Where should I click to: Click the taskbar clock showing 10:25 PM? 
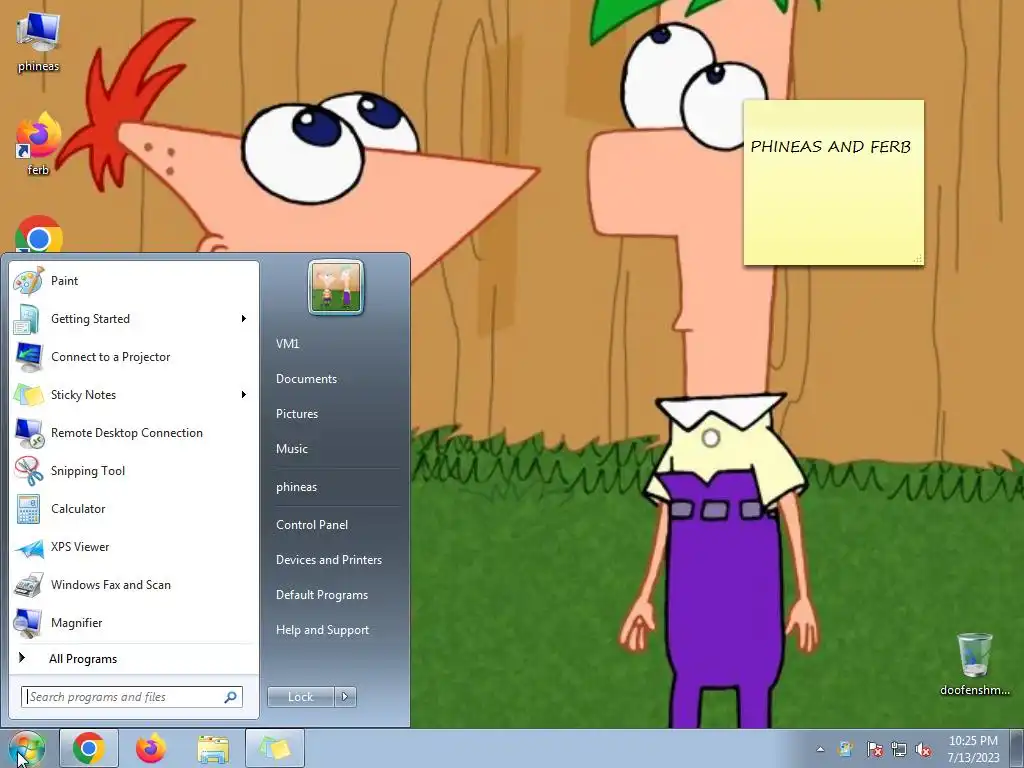click(x=973, y=748)
